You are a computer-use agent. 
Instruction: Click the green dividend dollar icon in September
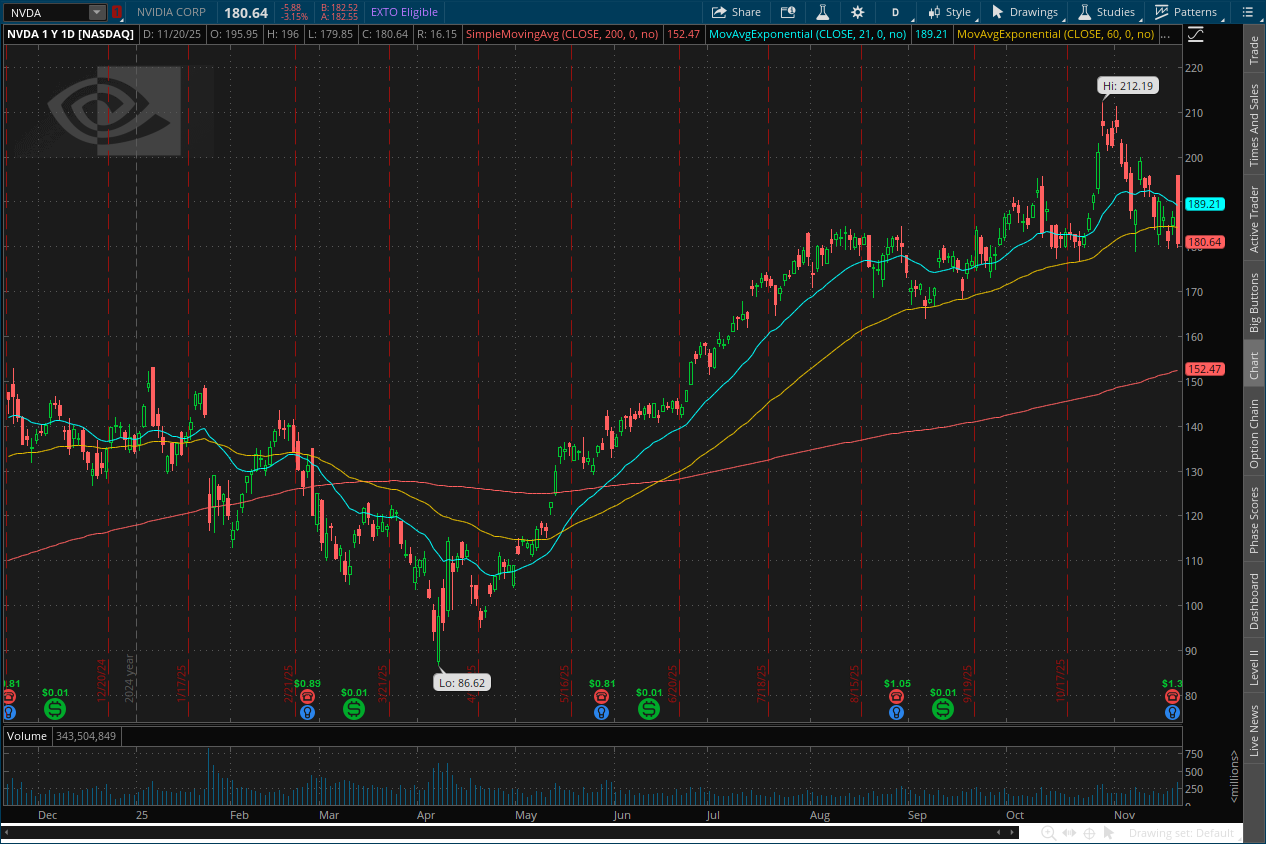click(x=943, y=709)
